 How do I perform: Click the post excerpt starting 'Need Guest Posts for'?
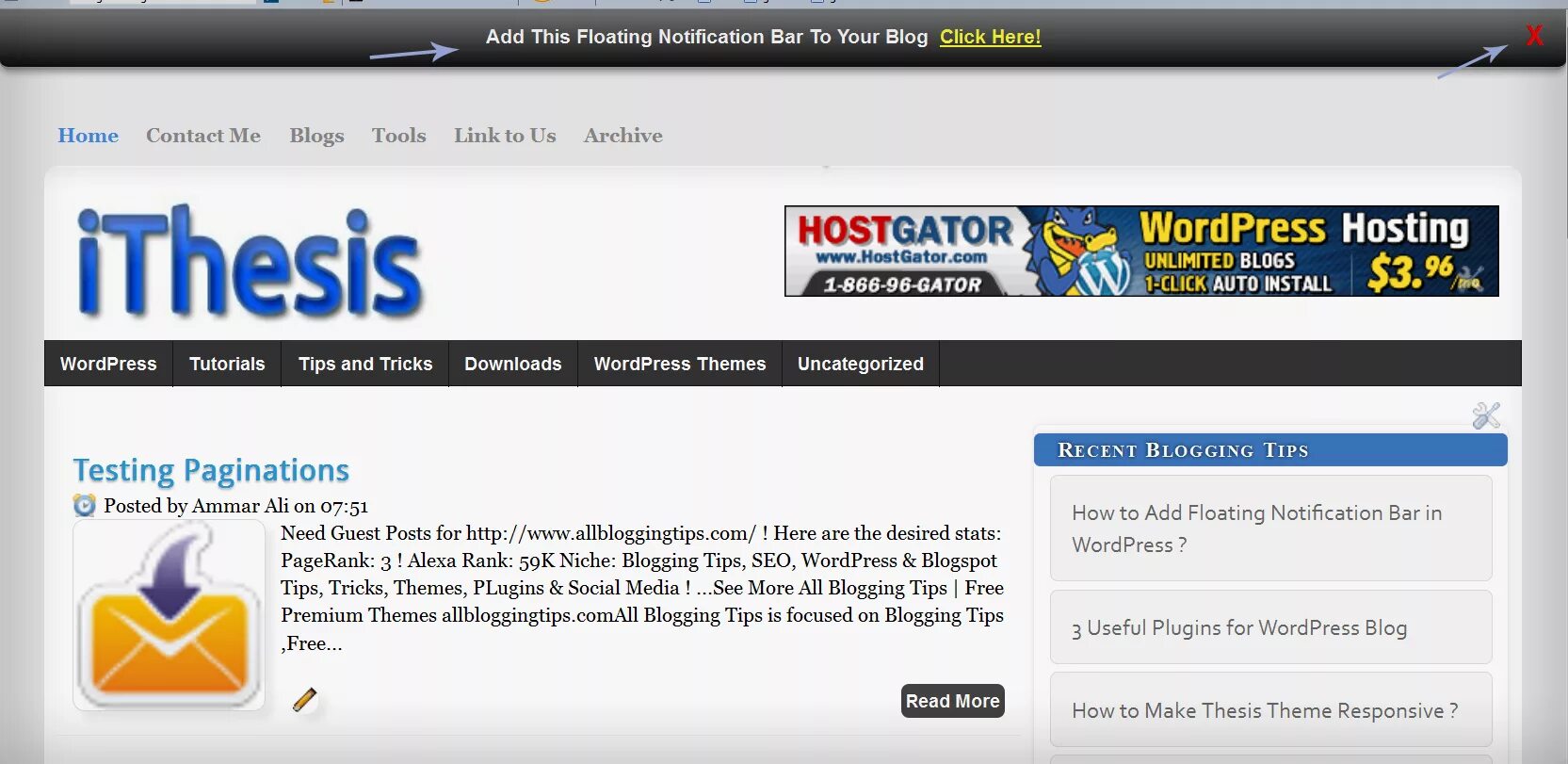click(642, 588)
